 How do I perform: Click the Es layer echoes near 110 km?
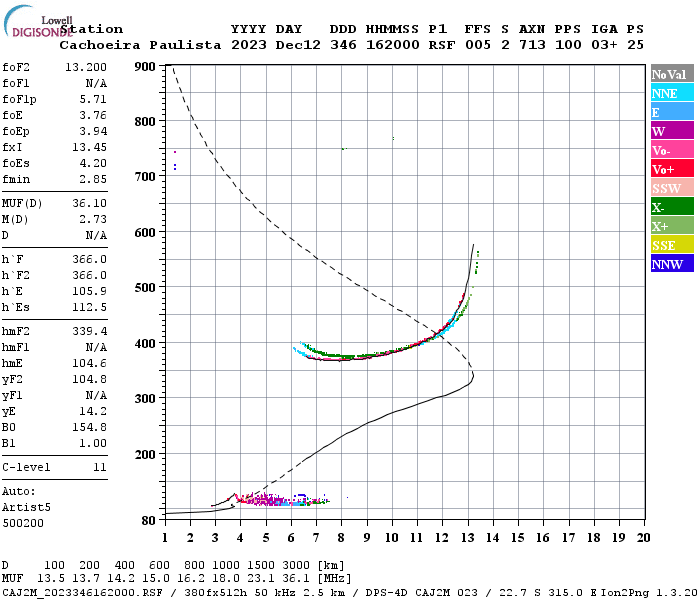[x=281, y=500]
